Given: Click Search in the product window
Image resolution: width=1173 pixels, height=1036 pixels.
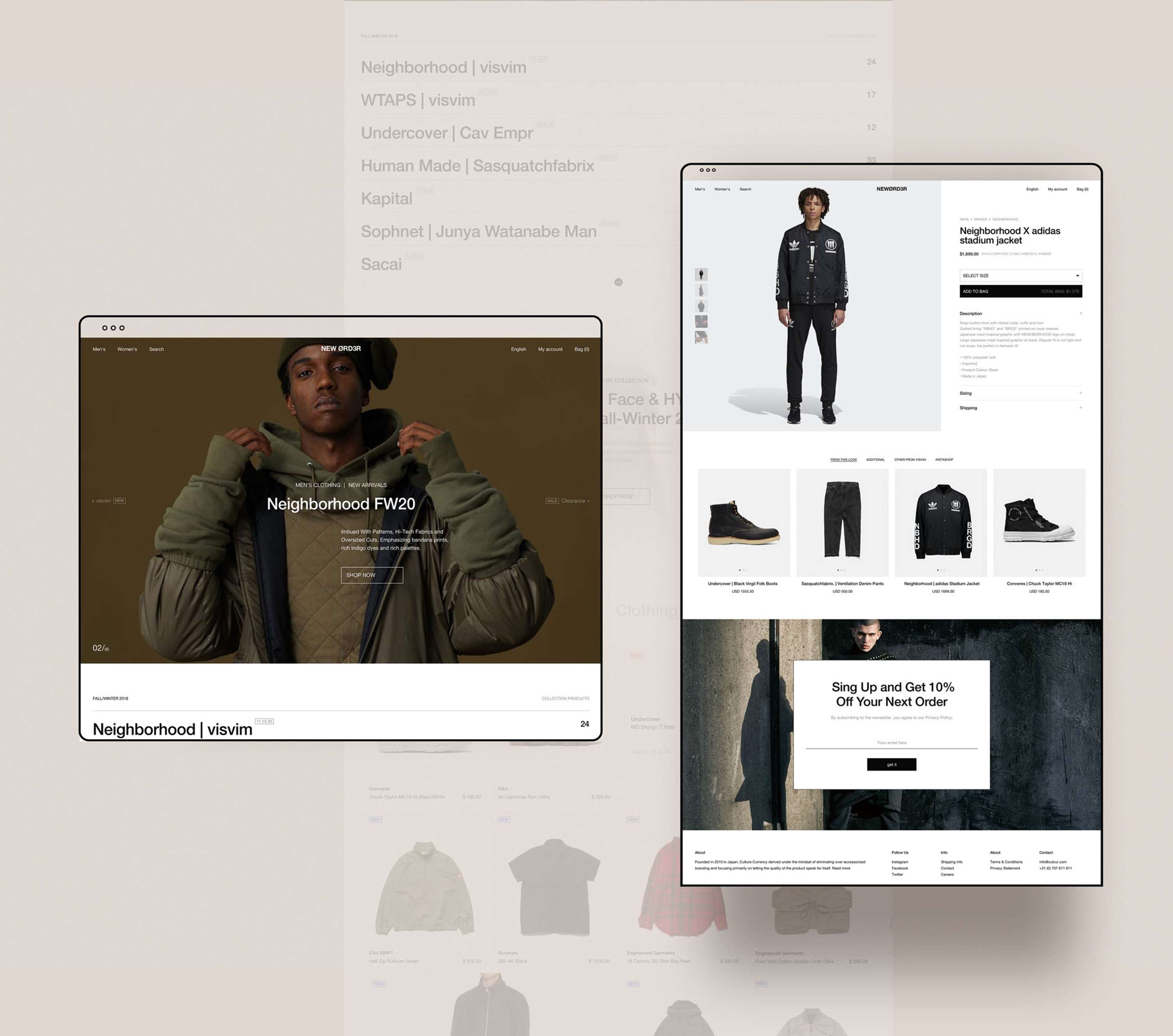Looking at the screenshot, I should tap(746, 189).
